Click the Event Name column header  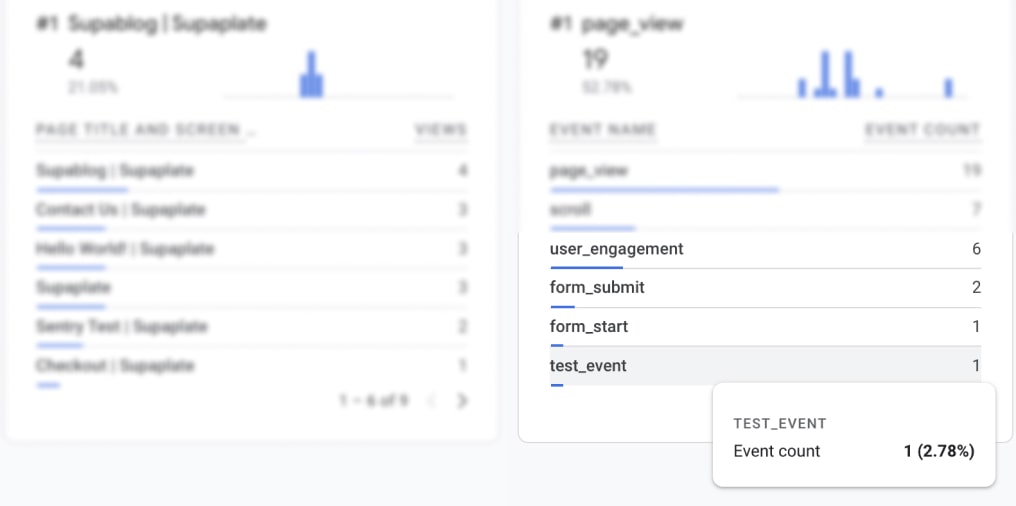pyautogui.click(x=603, y=130)
